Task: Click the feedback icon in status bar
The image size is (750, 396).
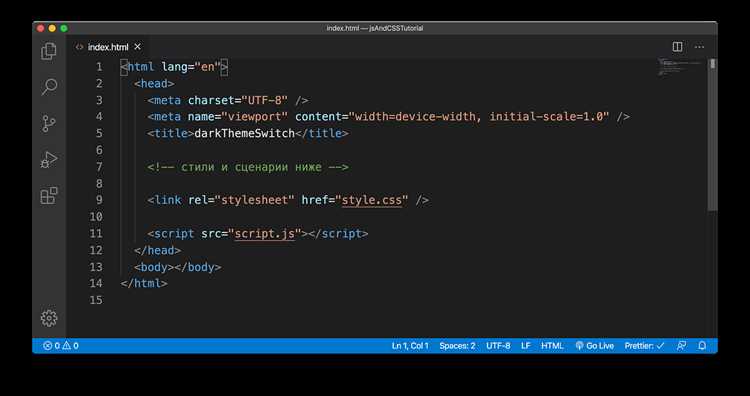Action: [682, 345]
